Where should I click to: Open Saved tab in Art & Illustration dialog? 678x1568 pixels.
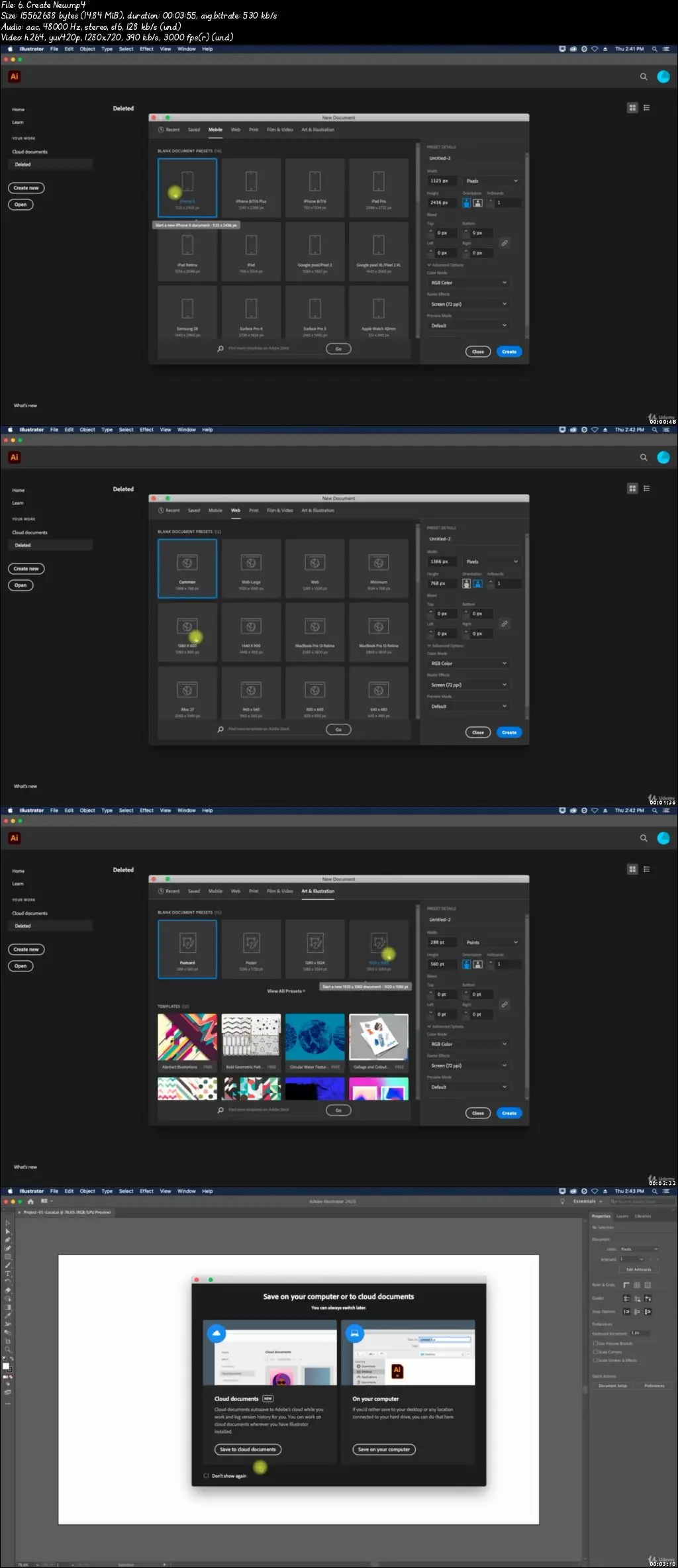tap(194, 891)
